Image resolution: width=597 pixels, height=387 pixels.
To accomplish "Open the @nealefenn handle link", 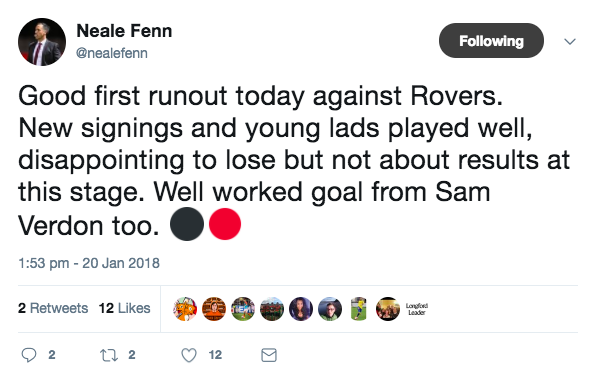I will pyautogui.click(x=112, y=53).
